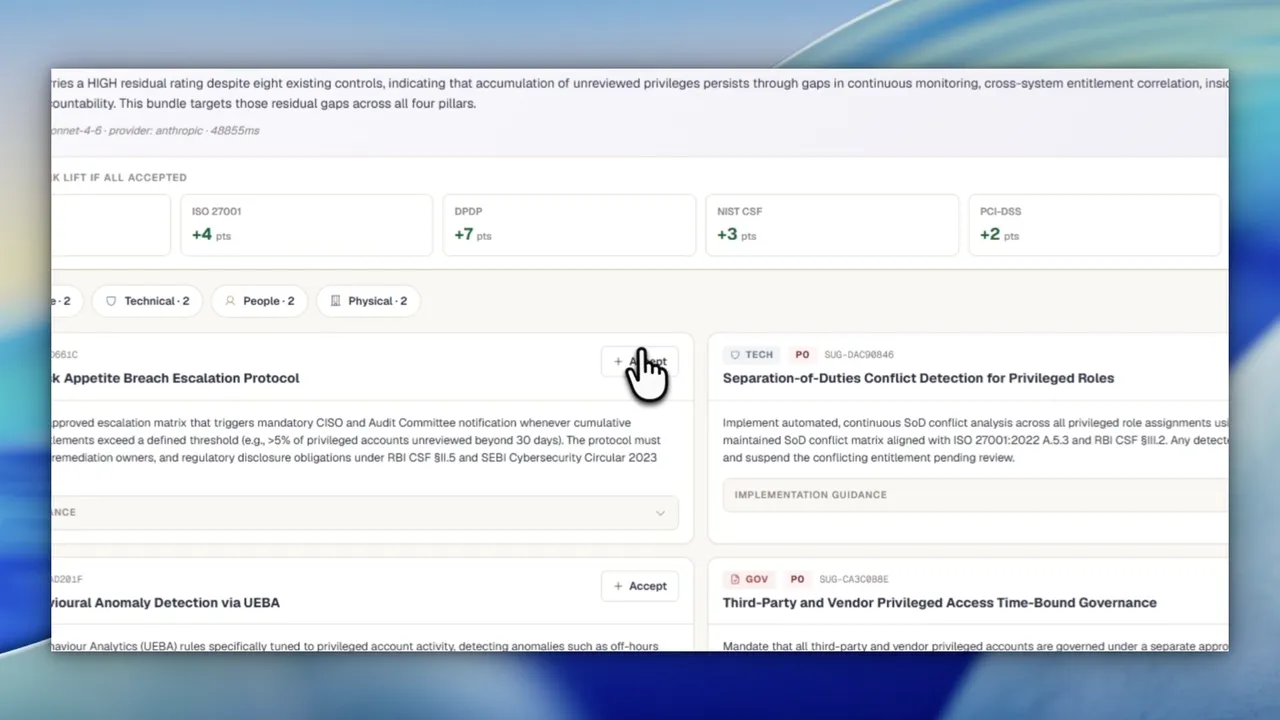
Task: Click the building icon on Physical chip
Action: pos(335,301)
